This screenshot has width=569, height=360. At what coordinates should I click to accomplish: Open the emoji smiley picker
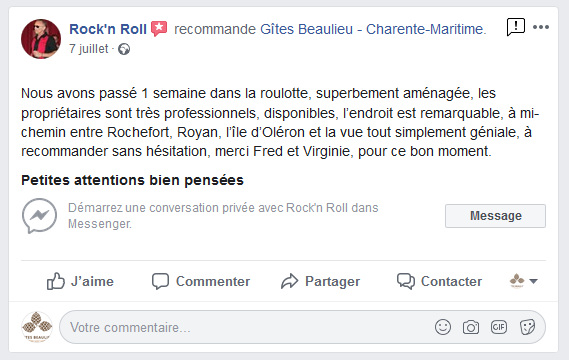[x=443, y=327]
